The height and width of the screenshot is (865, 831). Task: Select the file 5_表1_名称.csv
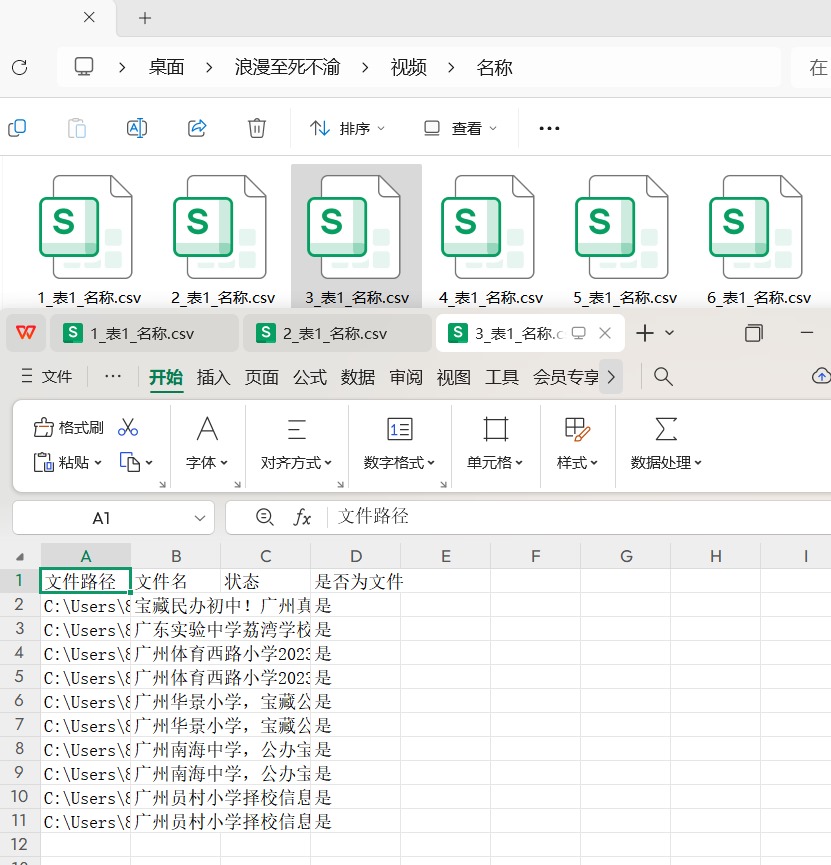[x=625, y=239]
